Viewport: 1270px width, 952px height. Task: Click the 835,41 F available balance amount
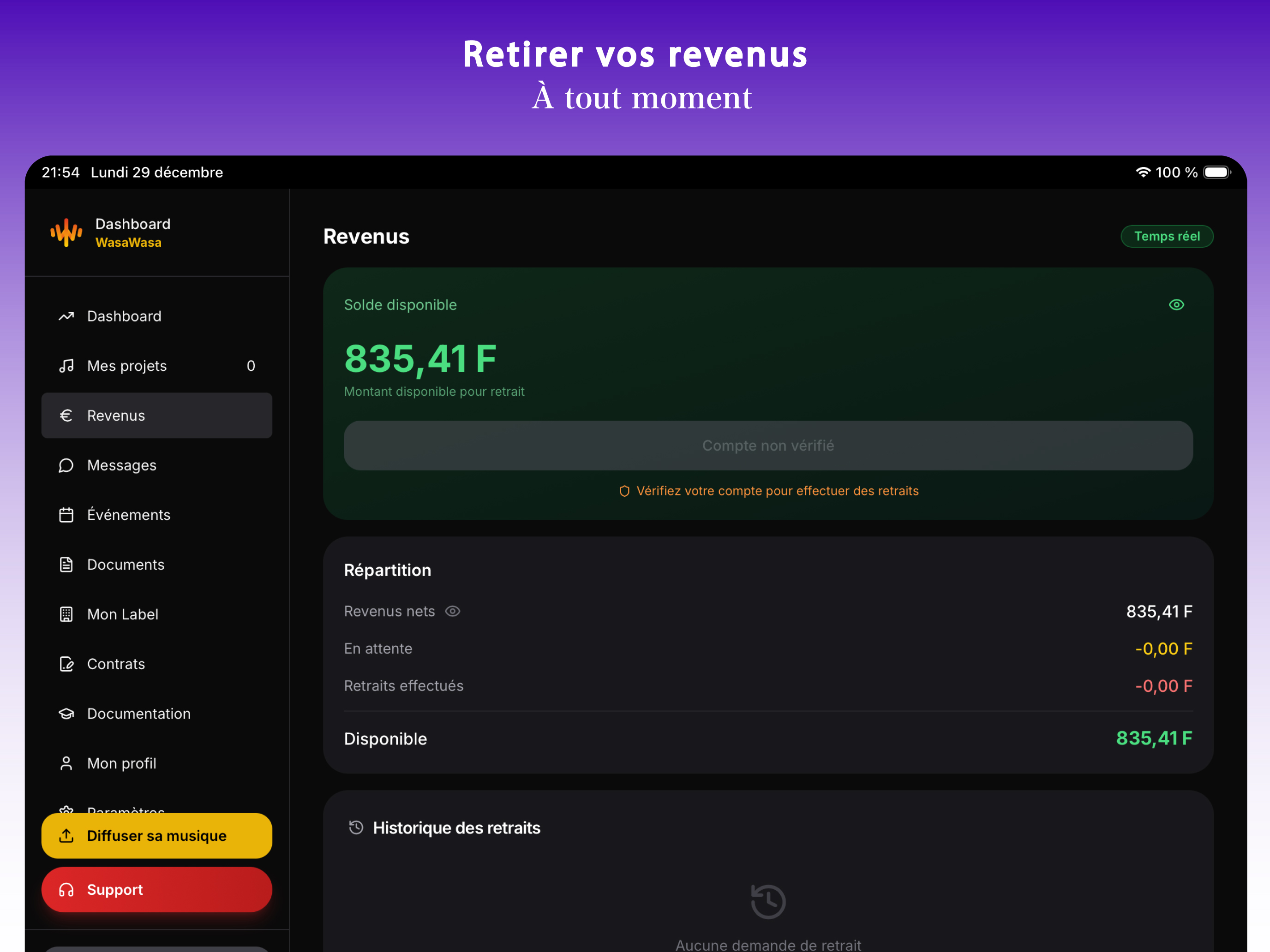[420, 359]
